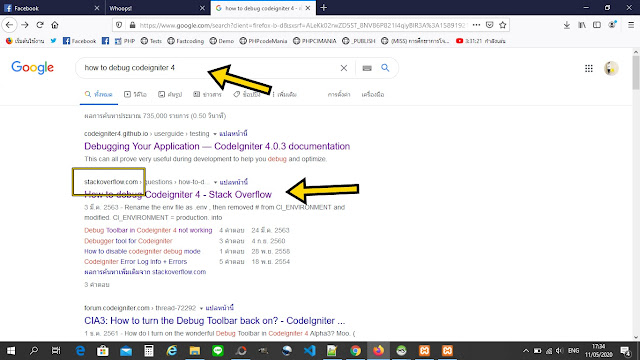Select the ทั้งหมด search tab

point(98,94)
